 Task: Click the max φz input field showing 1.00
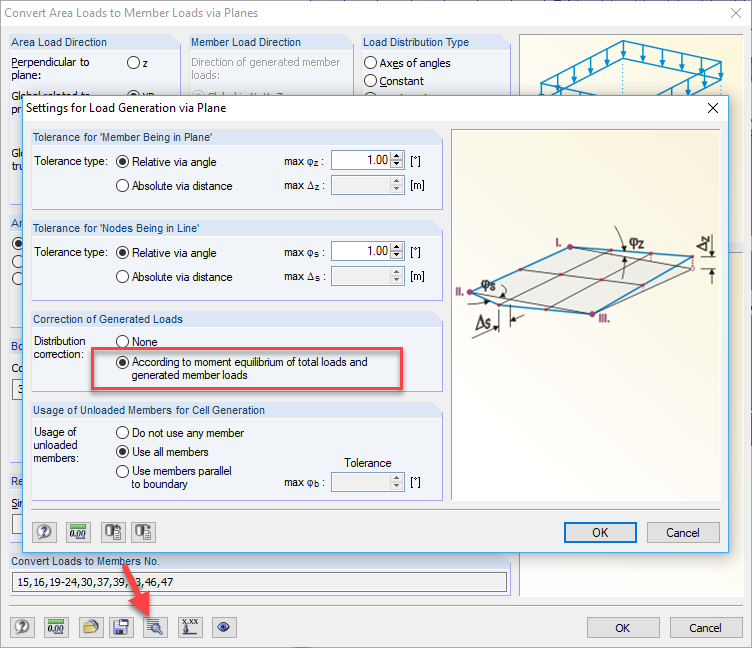click(361, 160)
